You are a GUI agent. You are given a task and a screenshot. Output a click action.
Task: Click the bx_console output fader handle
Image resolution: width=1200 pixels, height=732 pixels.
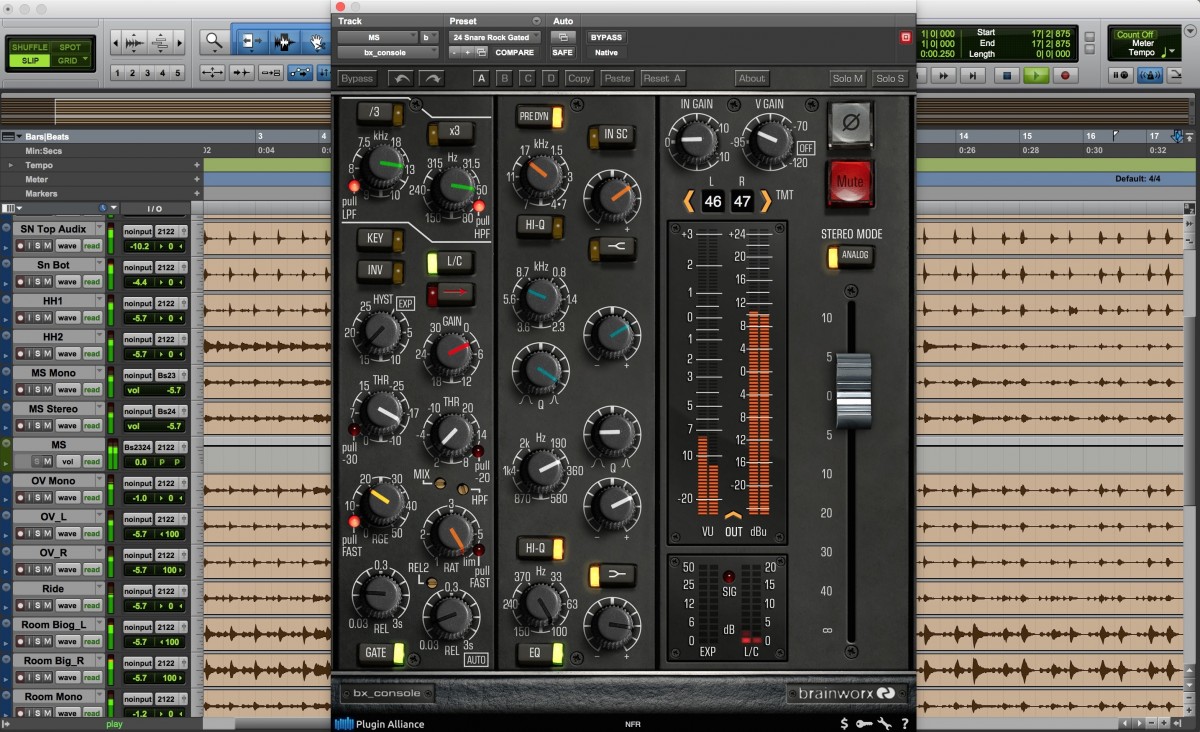click(x=853, y=390)
